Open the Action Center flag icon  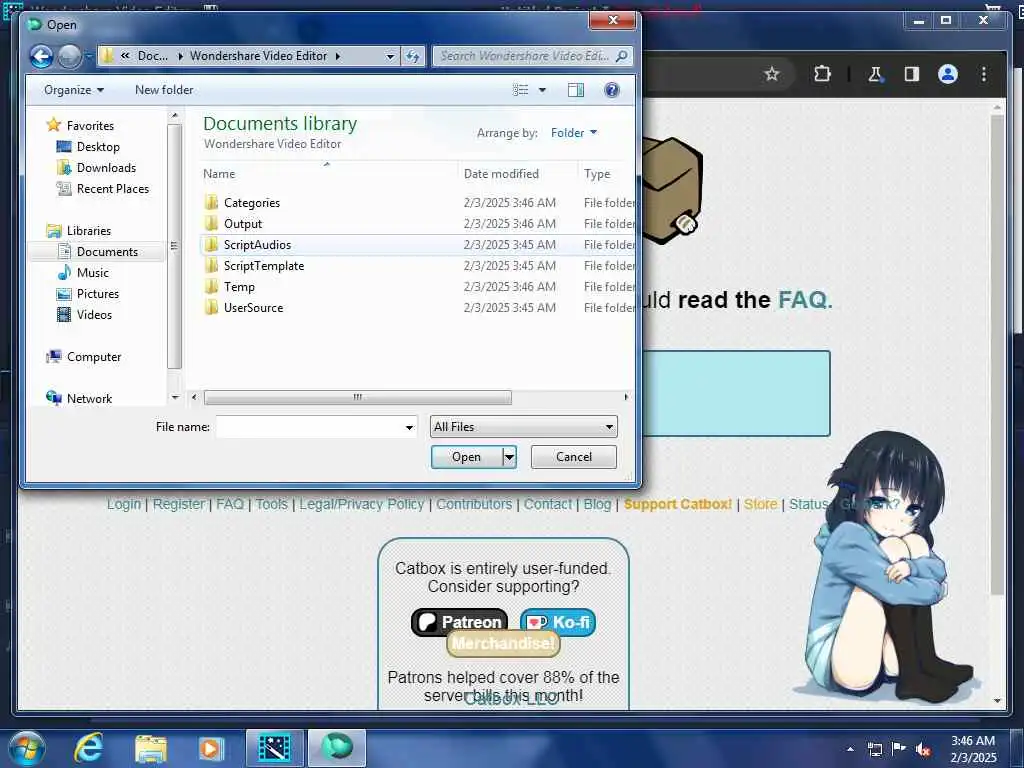(x=899, y=749)
